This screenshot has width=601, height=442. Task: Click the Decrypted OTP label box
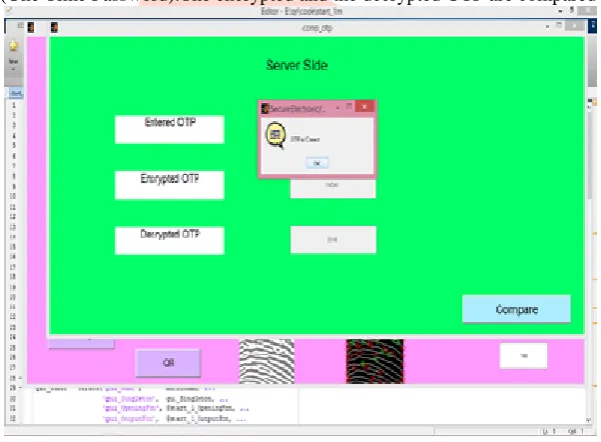click(x=169, y=241)
